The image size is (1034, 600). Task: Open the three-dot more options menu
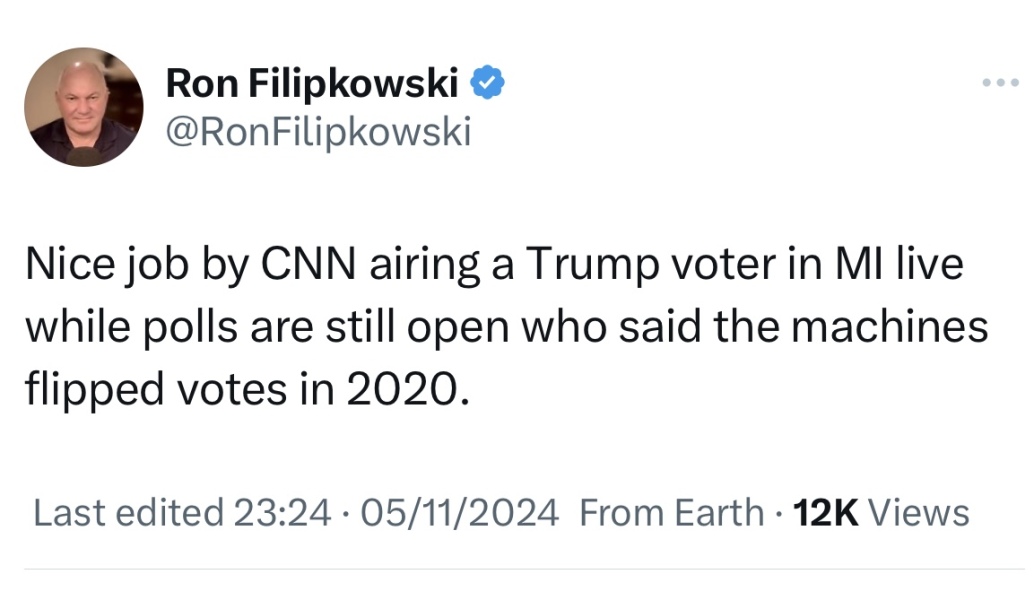[1000, 84]
